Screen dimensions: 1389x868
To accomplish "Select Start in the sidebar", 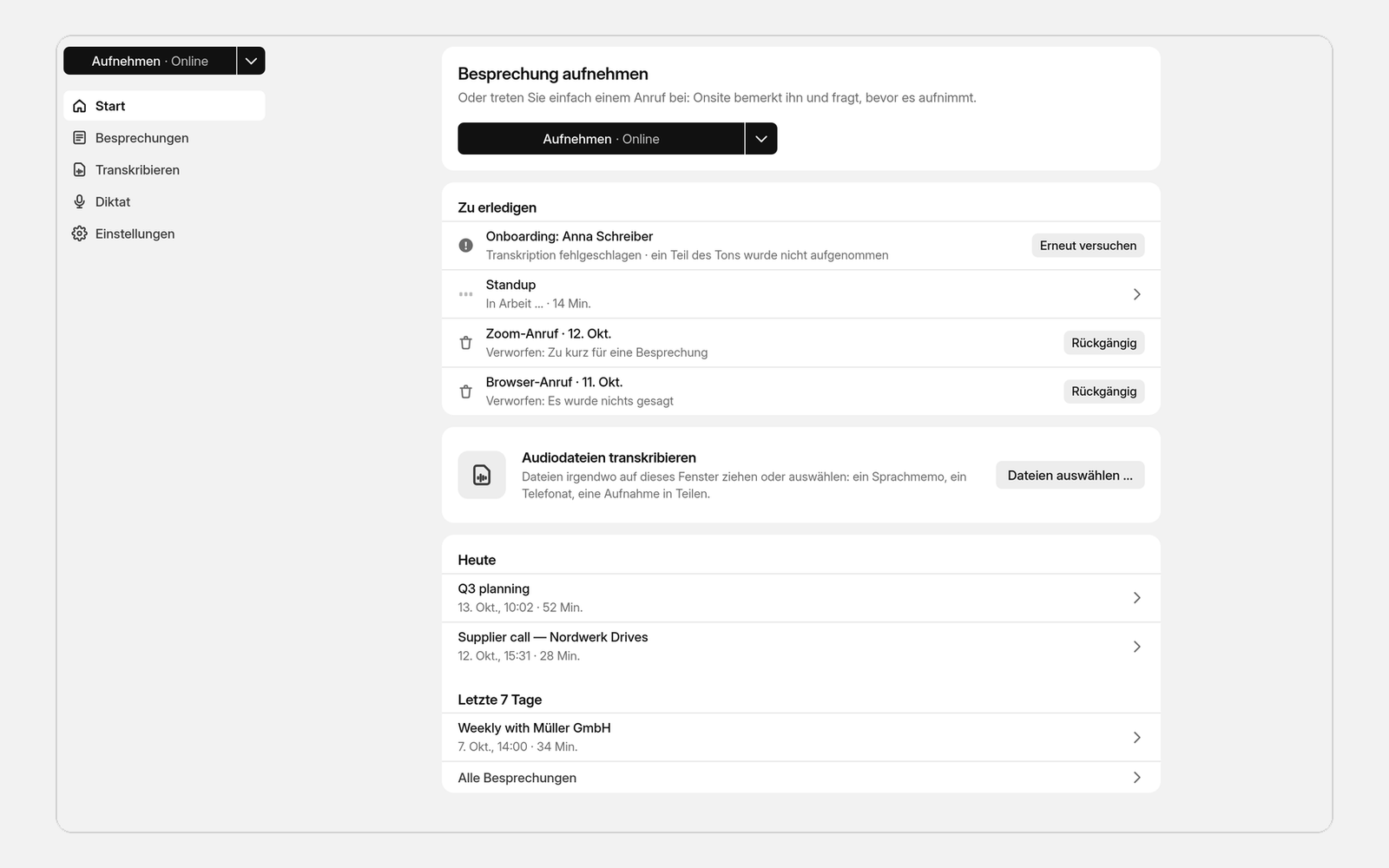I will pyautogui.click(x=164, y=106).
